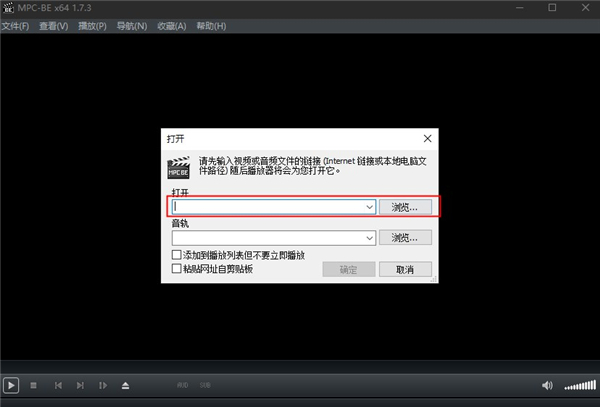The image size is (600, 407).
Task: Open the 收藏(A) menu
Action: [x=171, y=26]
